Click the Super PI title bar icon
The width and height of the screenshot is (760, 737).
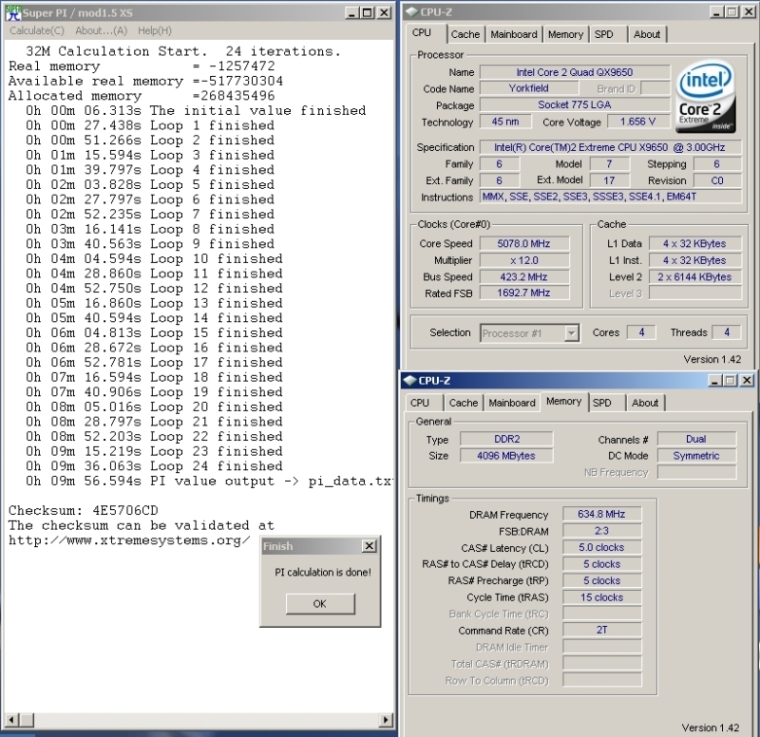pyautogui.click(x=14, y=13)
